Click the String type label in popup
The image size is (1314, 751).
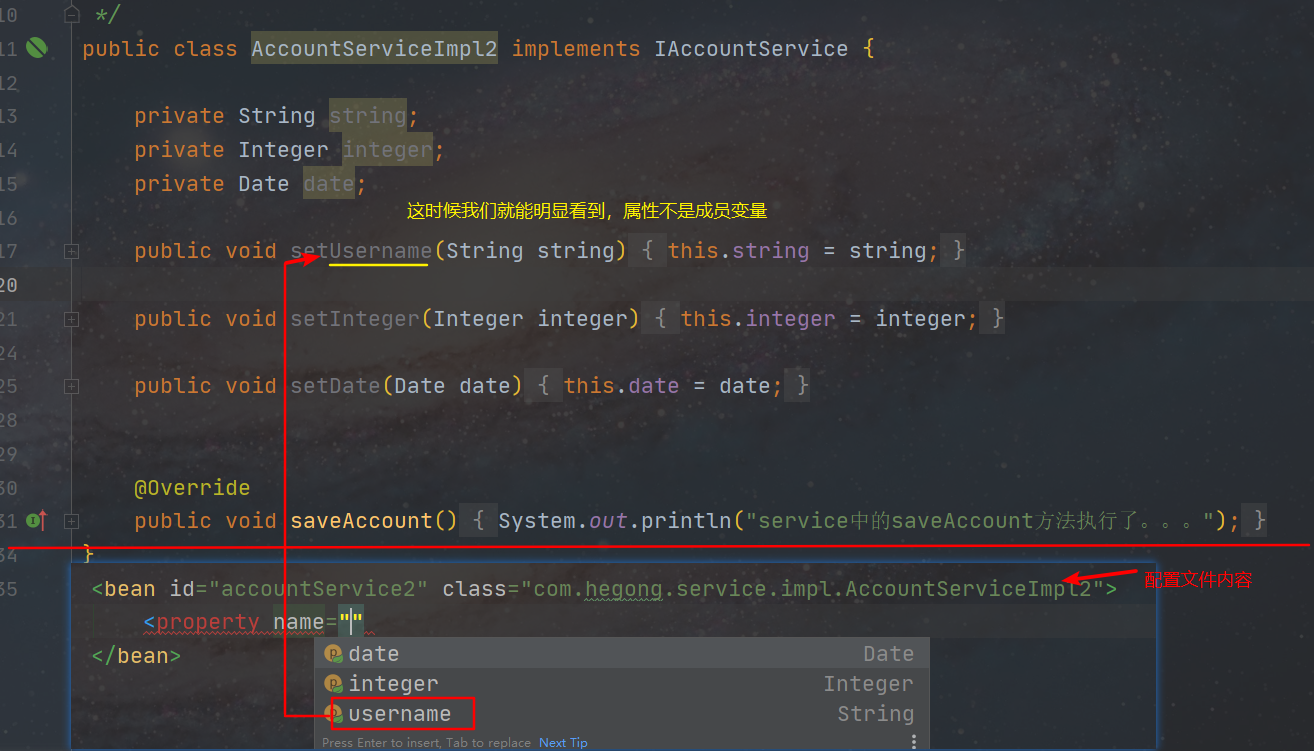[876, 714]
